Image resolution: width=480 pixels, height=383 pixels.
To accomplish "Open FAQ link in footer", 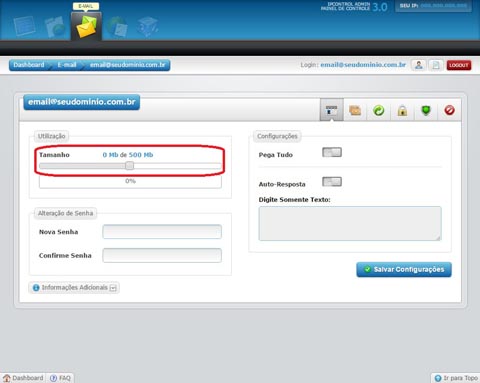I will [x=60, y=378].
